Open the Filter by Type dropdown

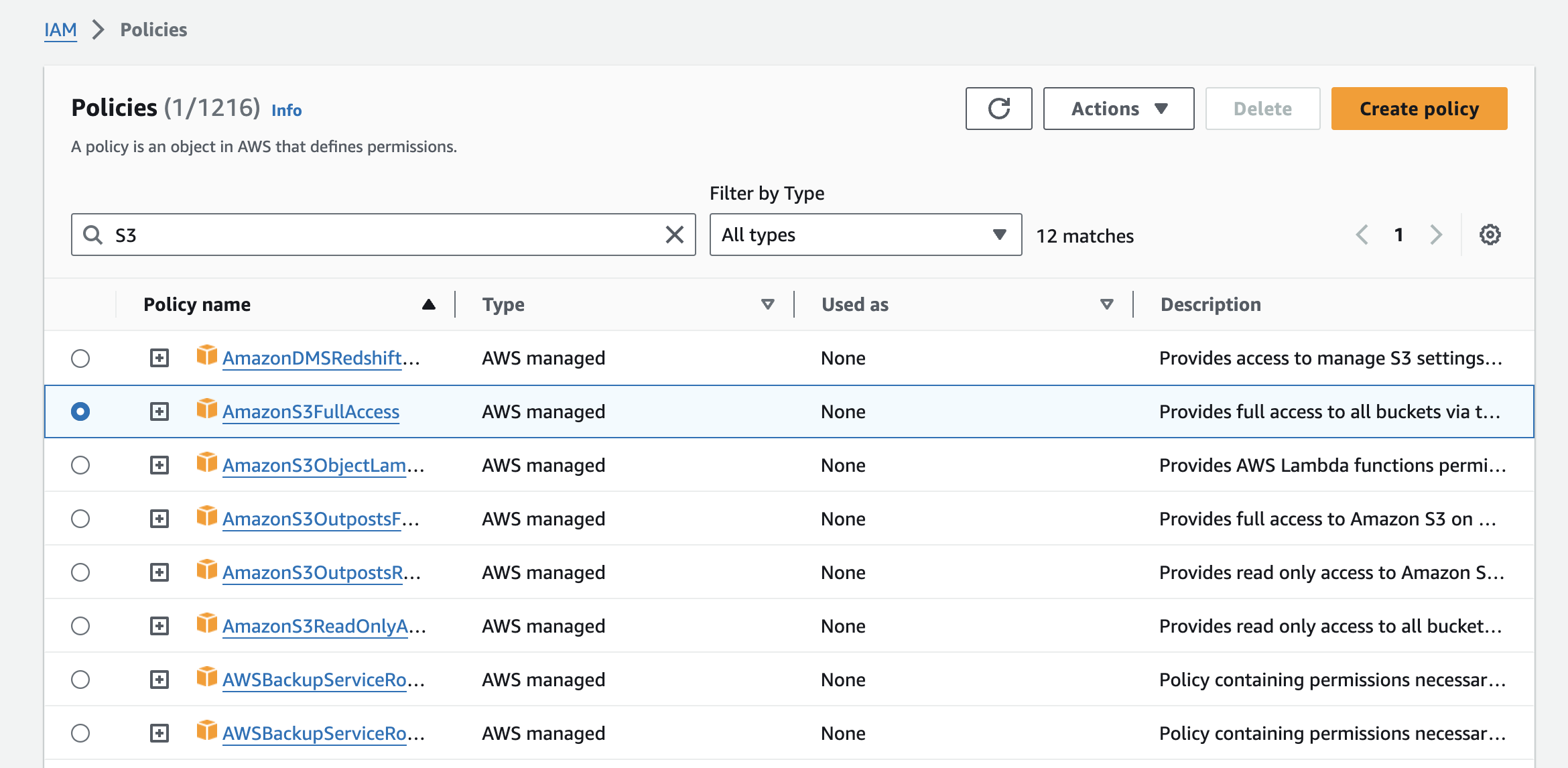[x=865, y=235]
